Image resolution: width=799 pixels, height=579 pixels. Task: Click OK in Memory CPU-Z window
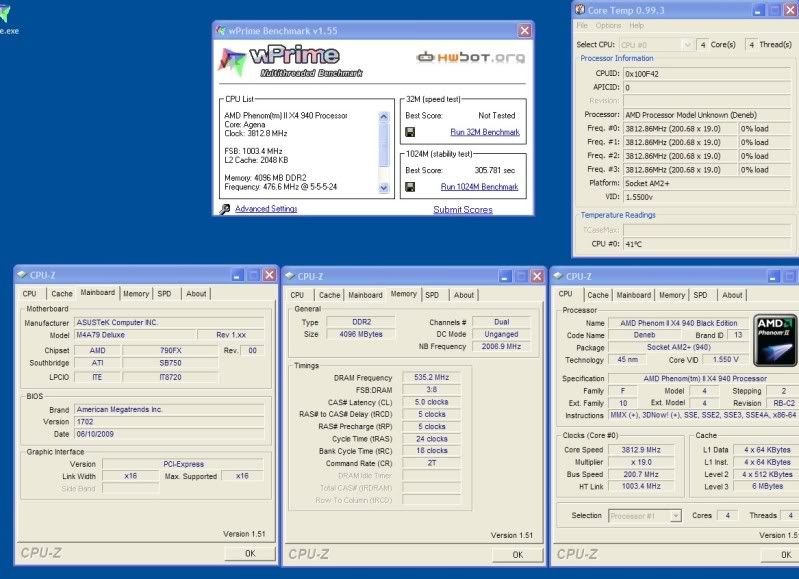pyautogui.click(x=518, y=555)
